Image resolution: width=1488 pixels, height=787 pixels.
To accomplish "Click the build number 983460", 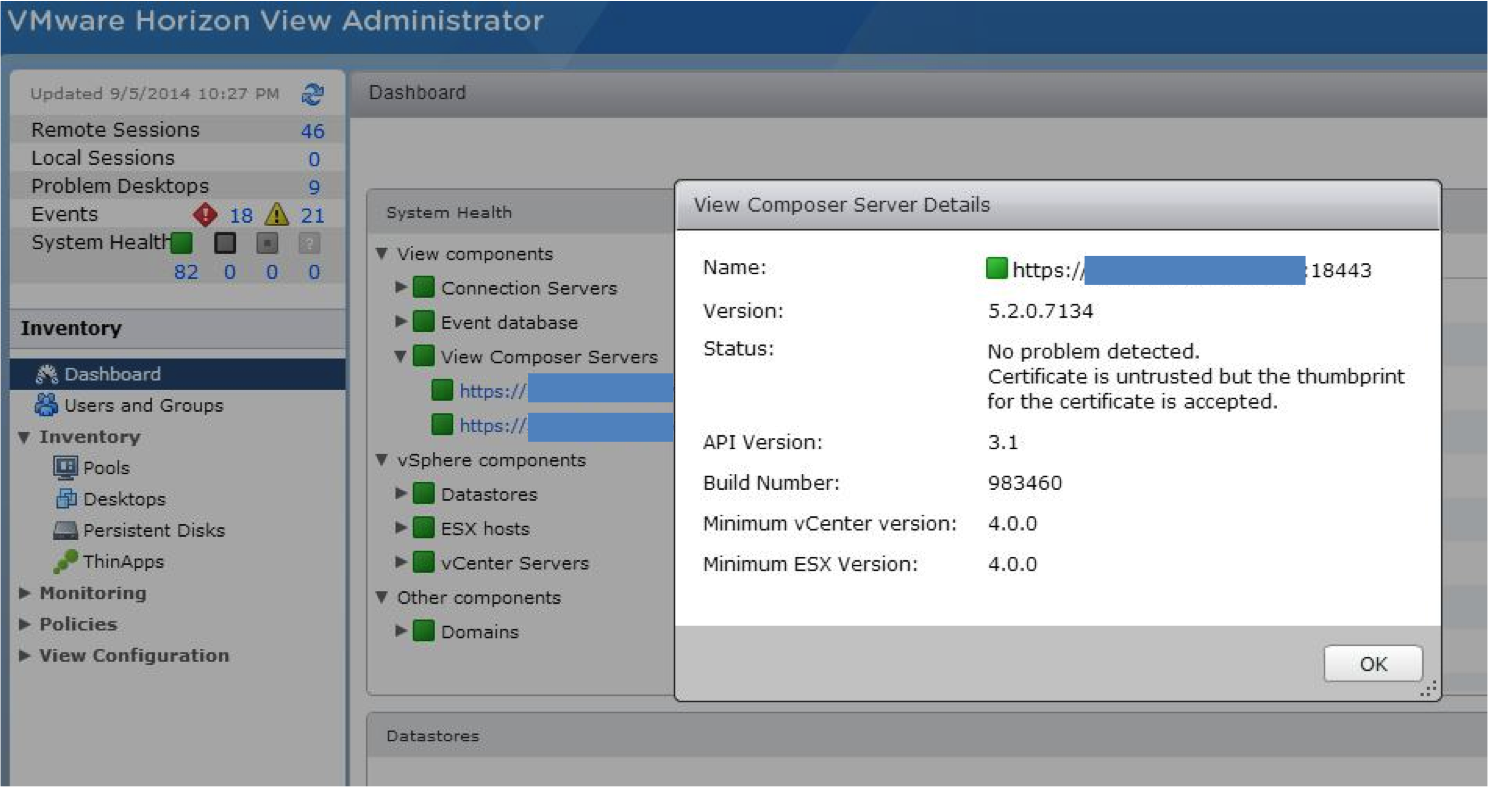I will tap(1025, 483).
